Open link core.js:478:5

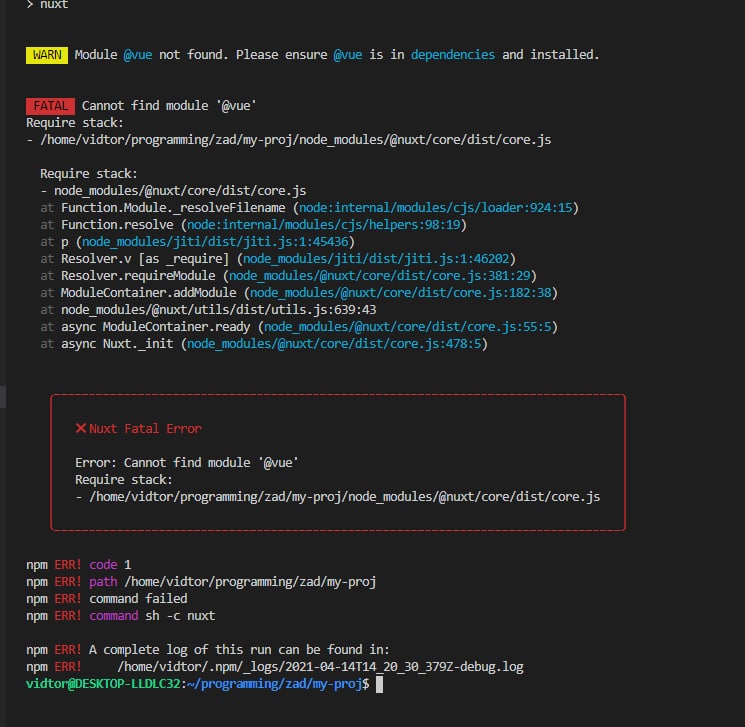click(x=334, y=344)
